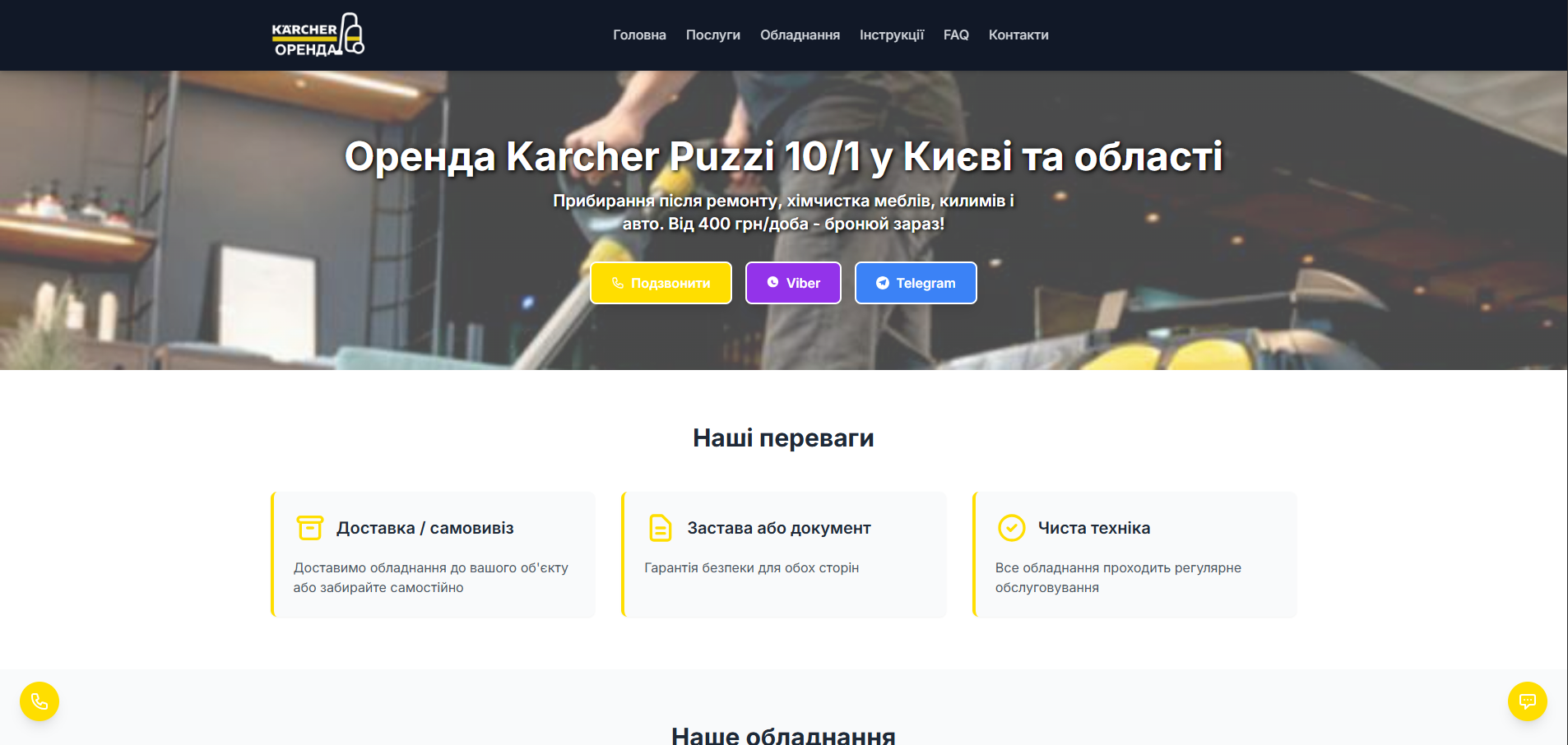Viewport: 1568px width, 745px height.
Task: Open the floating chat bubble icon
Action: 1527,701
